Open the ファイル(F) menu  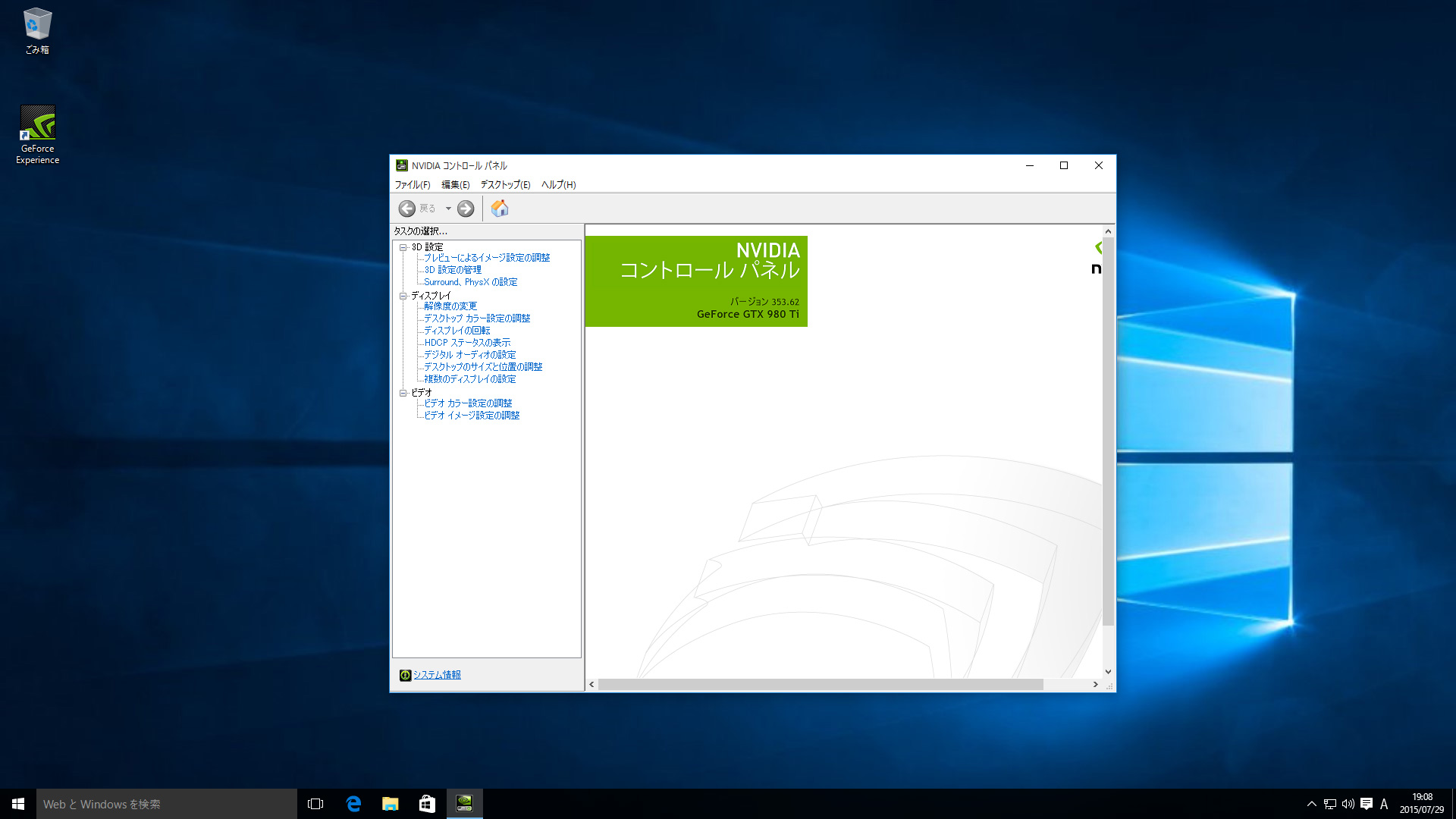412,185
